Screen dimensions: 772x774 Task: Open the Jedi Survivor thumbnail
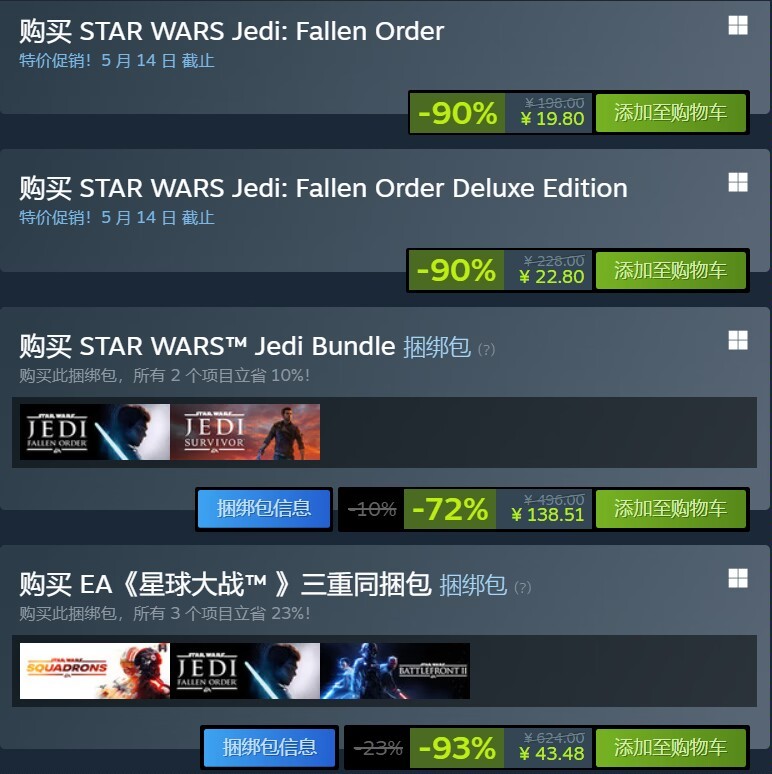point(245,432)
